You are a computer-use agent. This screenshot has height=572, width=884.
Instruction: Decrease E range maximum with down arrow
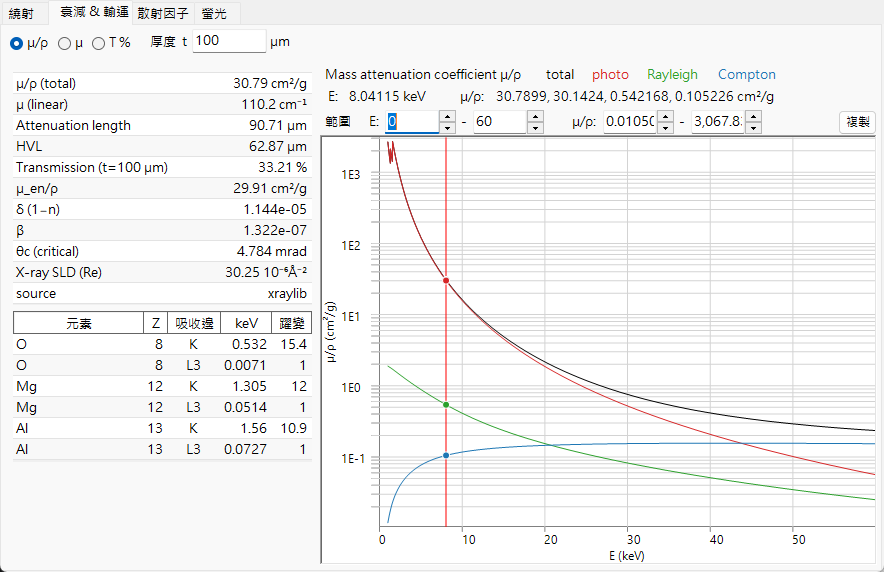(535, 128)
